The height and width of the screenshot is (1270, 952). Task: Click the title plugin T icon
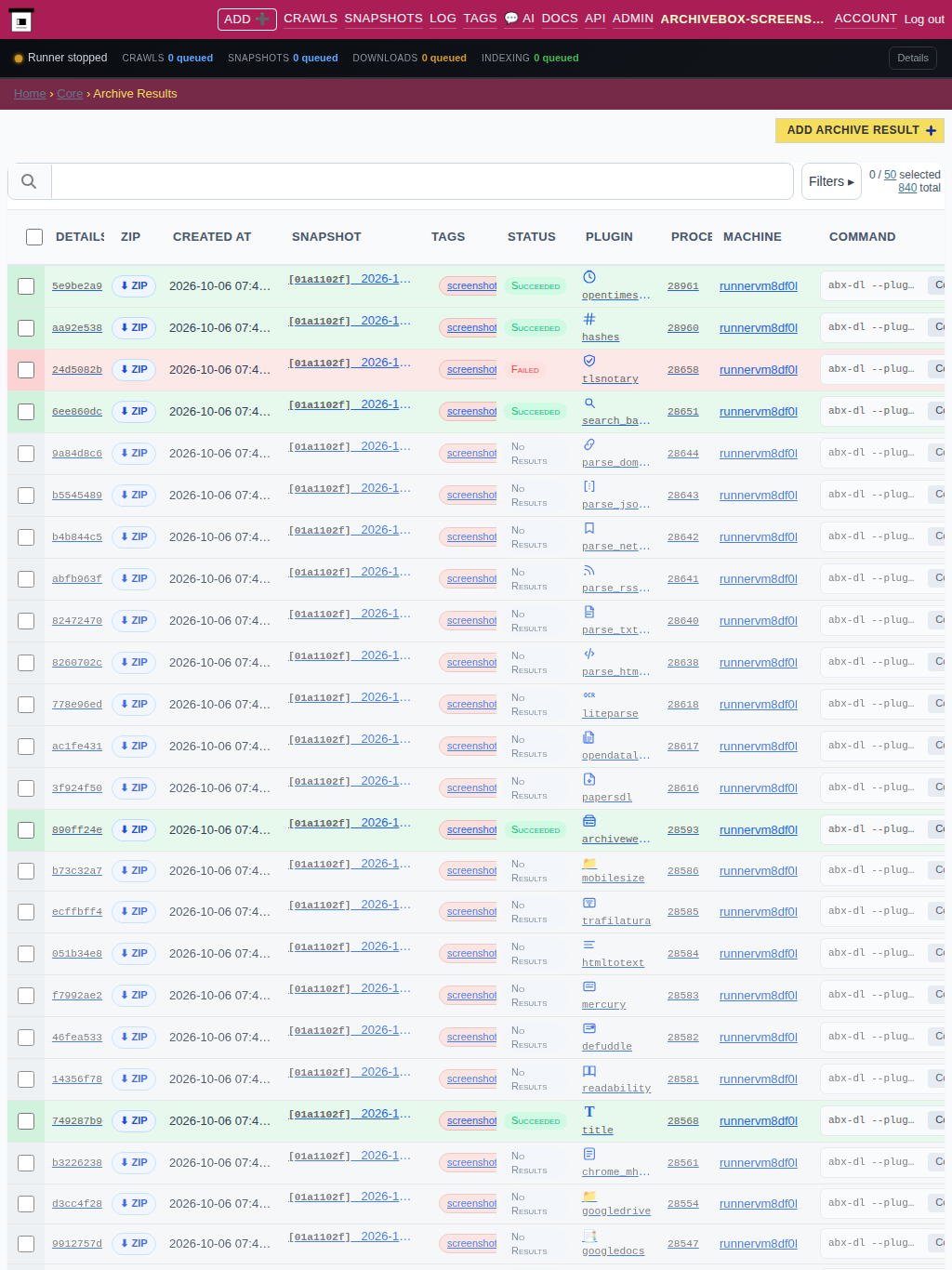[589, 1112]
